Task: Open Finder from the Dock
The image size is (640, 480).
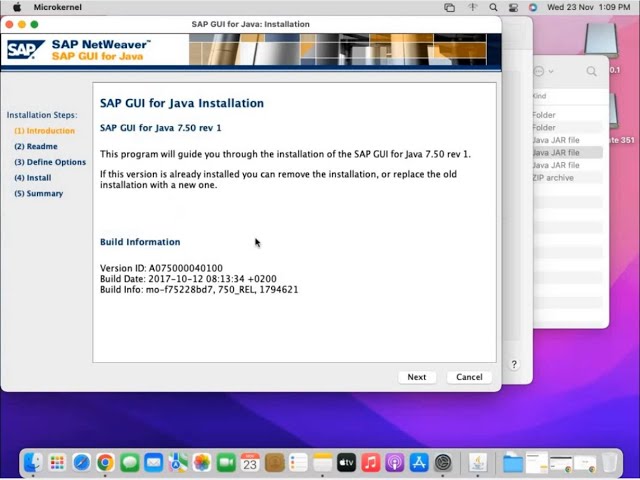Action: pos(33,463)
